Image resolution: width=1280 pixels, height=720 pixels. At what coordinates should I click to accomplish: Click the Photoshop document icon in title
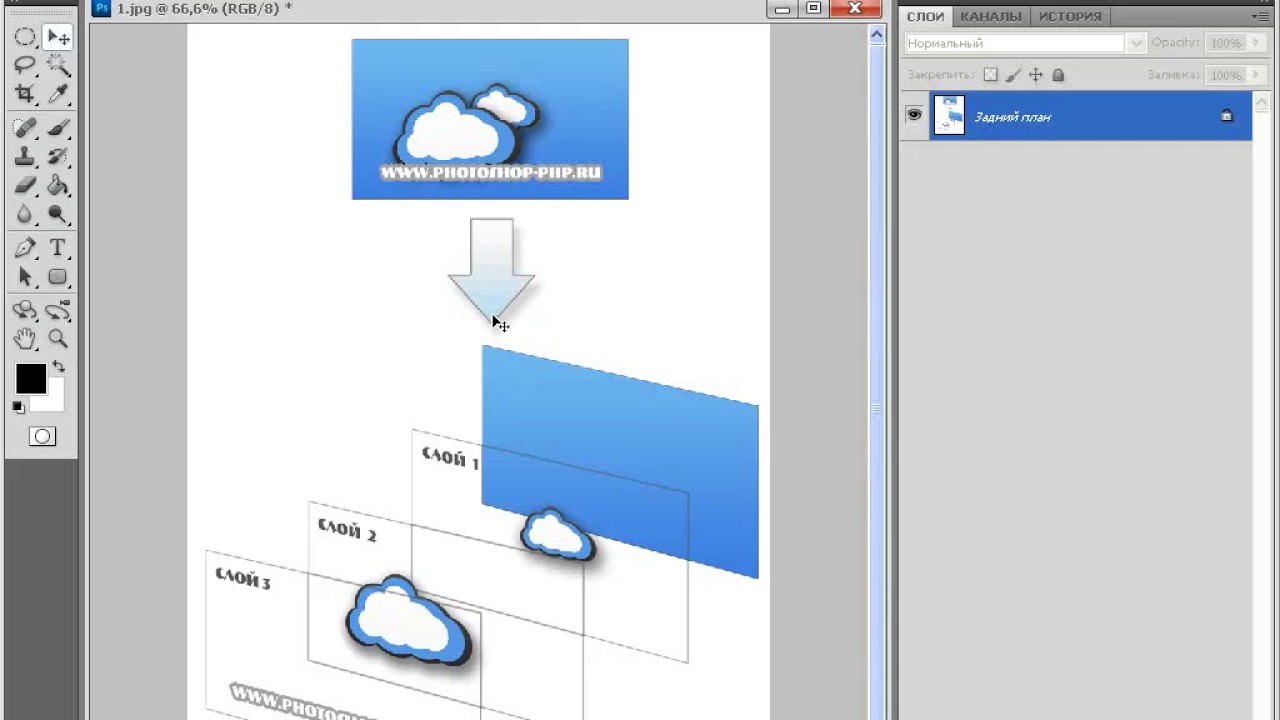tap(101, 9)
